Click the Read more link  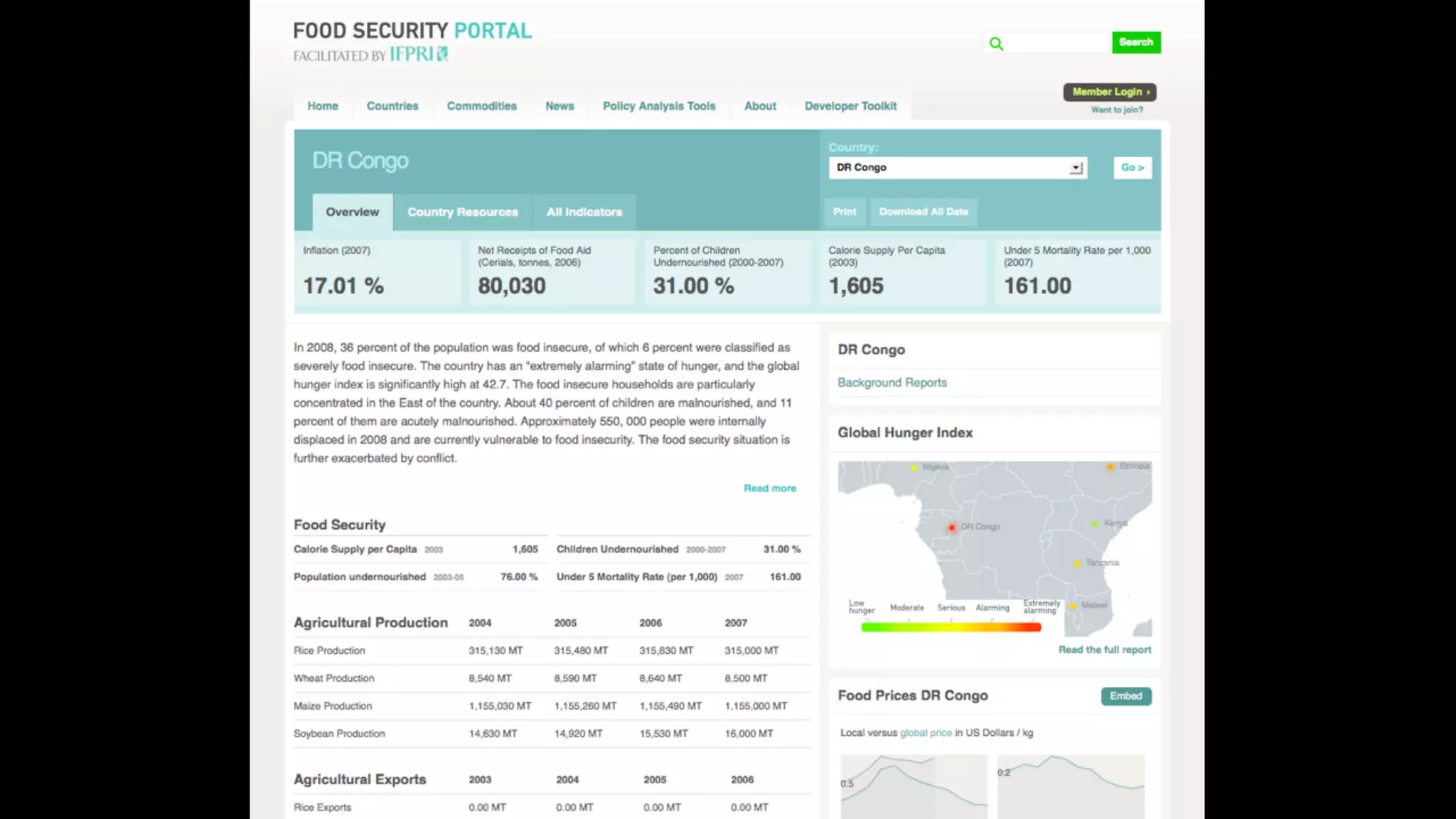769,488
